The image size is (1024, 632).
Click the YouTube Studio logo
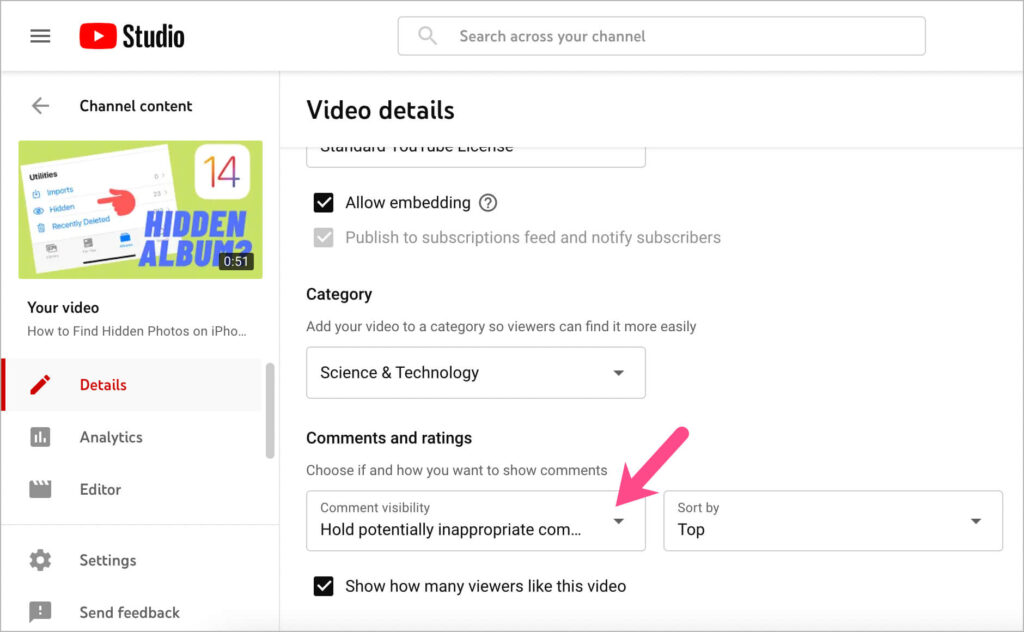[131, 35]
